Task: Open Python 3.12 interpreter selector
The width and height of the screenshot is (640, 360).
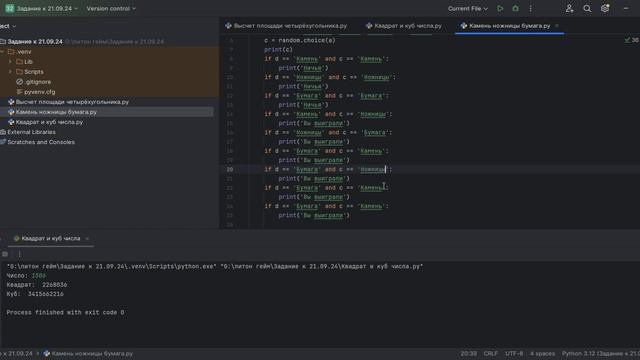Action: 601,353
